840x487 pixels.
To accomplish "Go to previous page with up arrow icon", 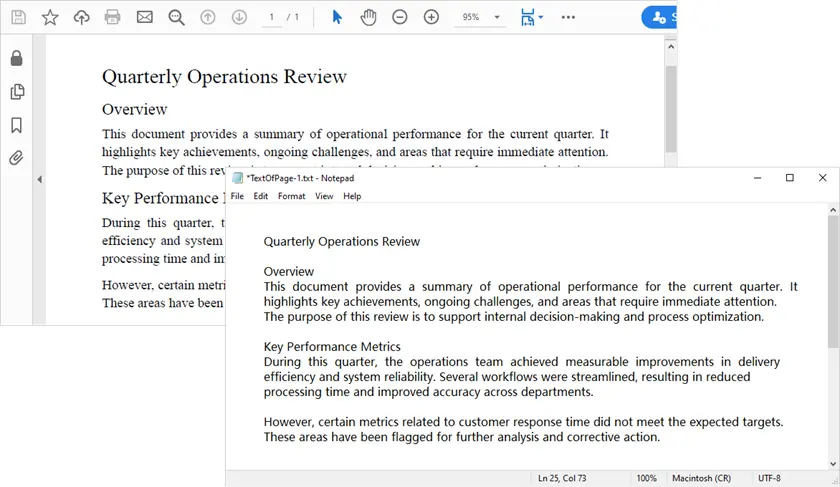I will (x=208, y=17).
